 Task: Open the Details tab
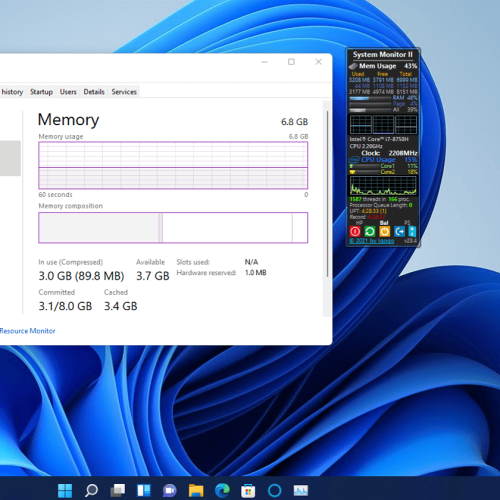94,92
